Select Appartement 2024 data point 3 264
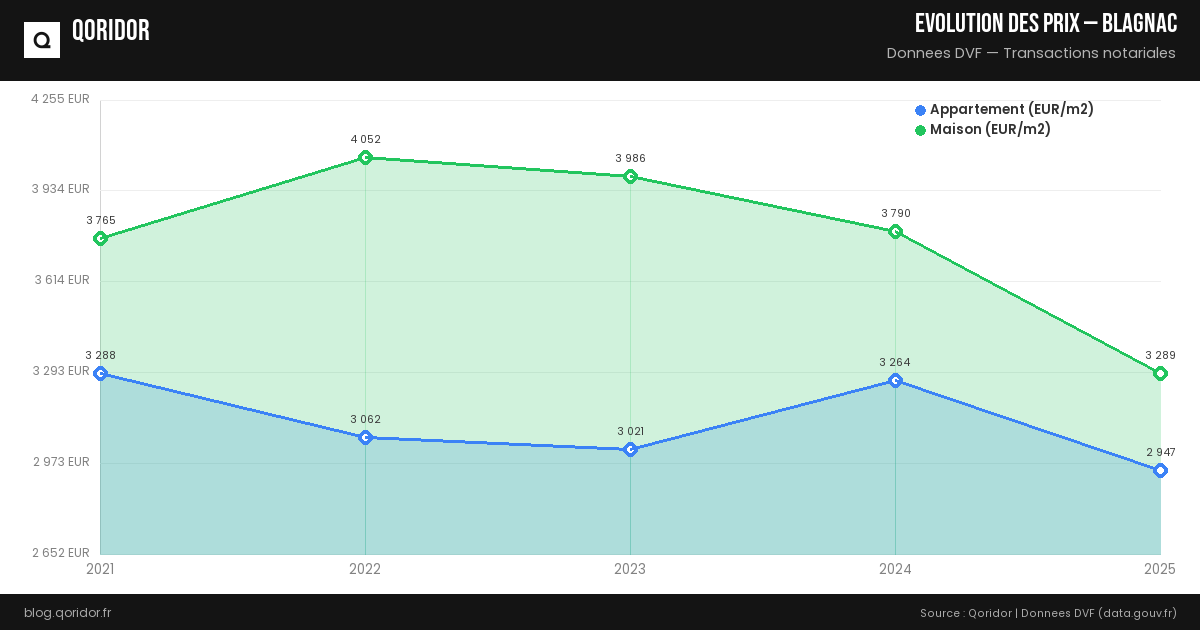This screenshot has height=630, width=1200. (x=895, y=380)
